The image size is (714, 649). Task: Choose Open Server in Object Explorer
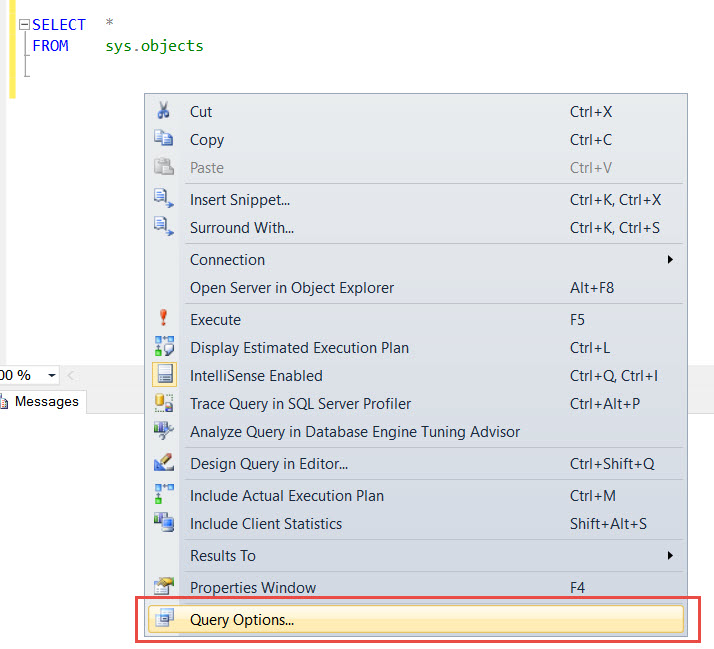coord(415,287)
